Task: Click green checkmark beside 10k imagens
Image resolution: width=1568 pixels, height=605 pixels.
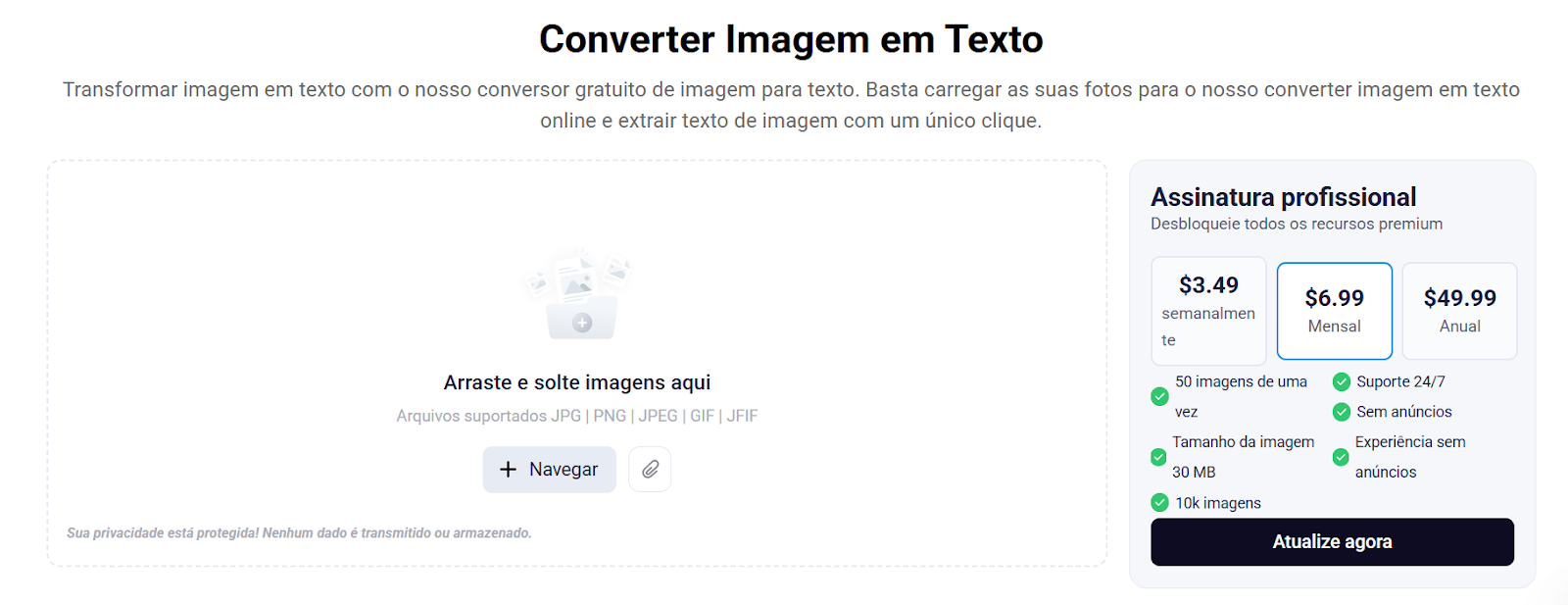Action: [x=1159, y=502]
